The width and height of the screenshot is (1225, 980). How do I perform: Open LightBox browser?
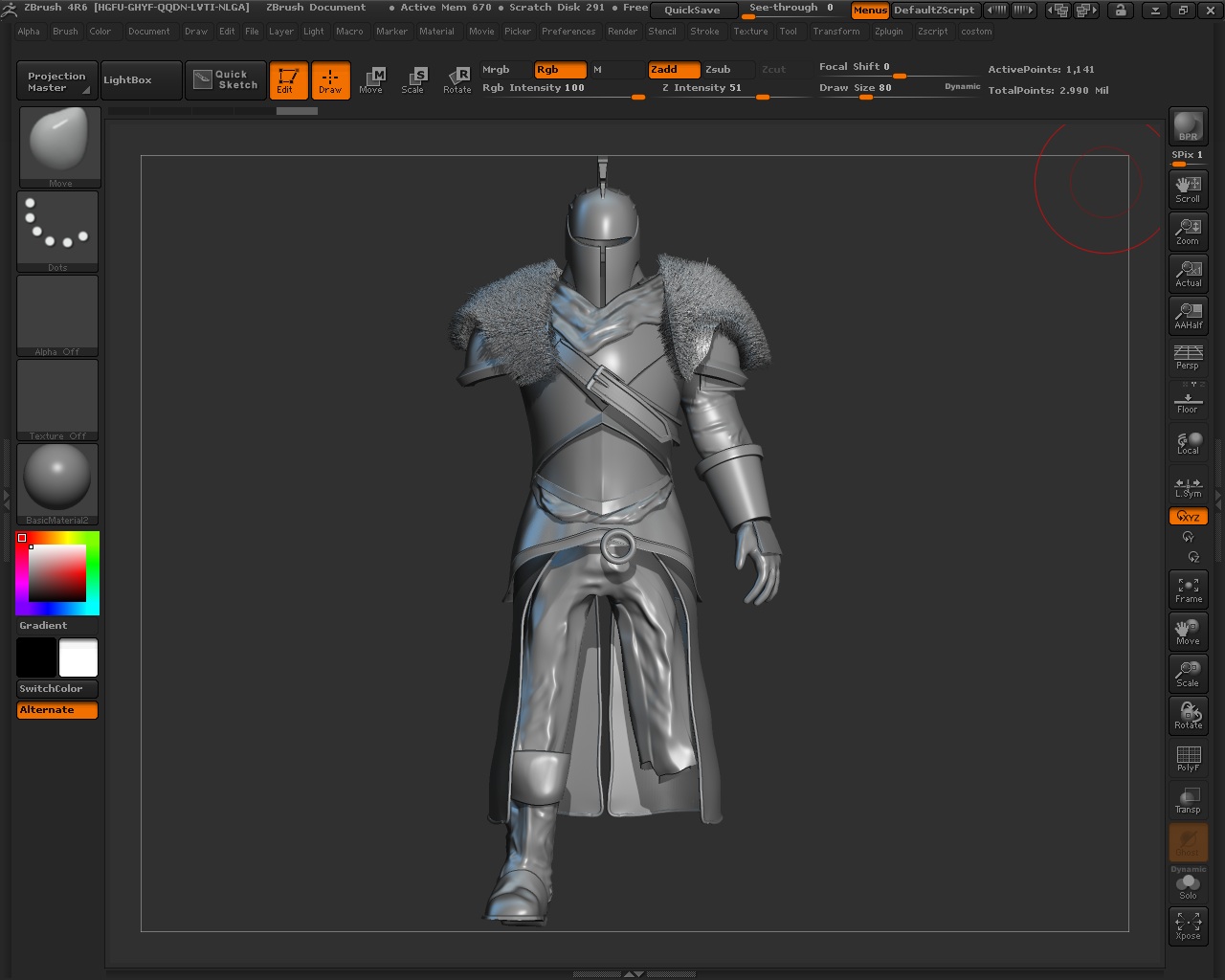click(141, 80)
